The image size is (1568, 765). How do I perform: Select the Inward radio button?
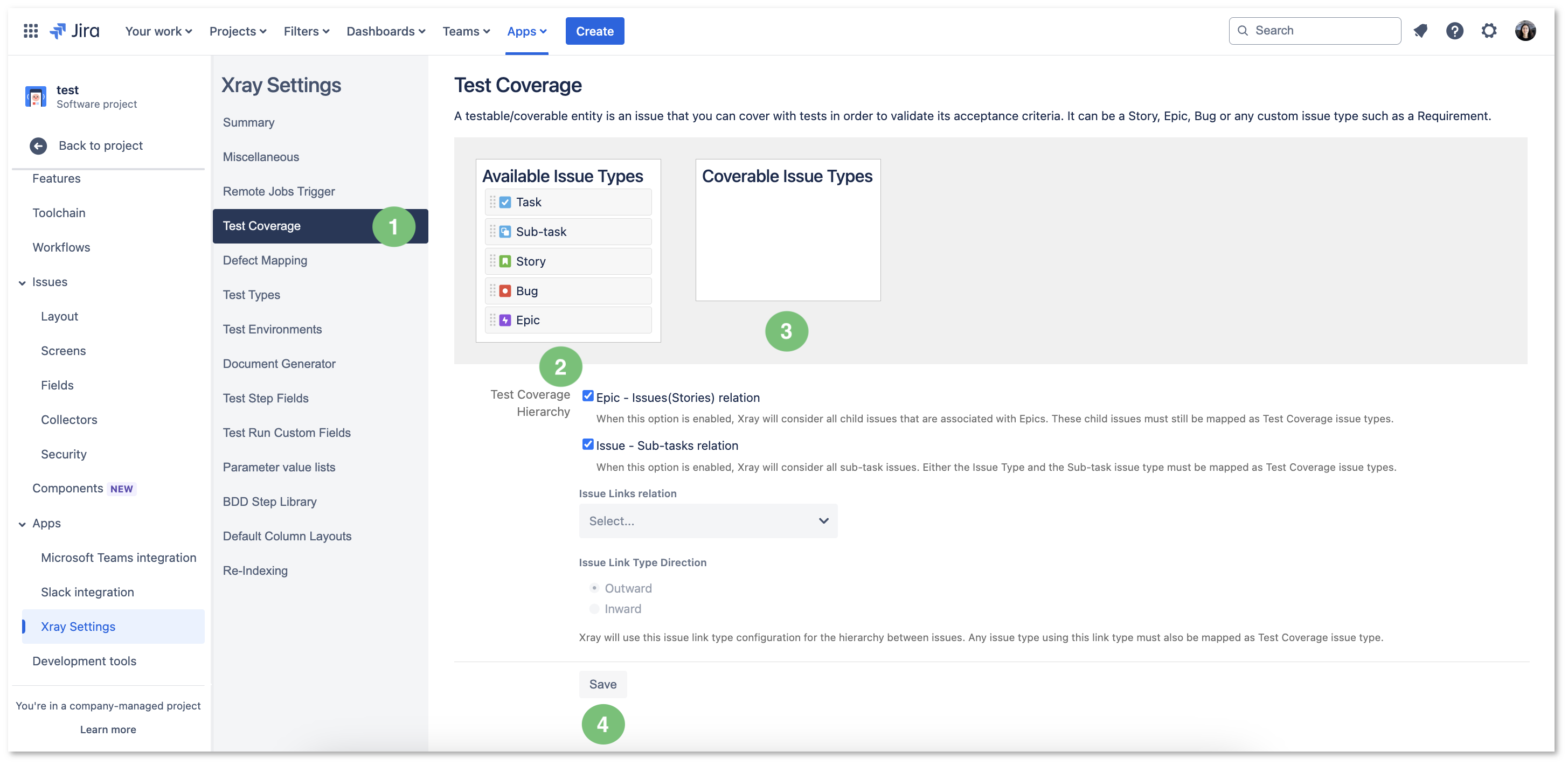pos(594,609)
